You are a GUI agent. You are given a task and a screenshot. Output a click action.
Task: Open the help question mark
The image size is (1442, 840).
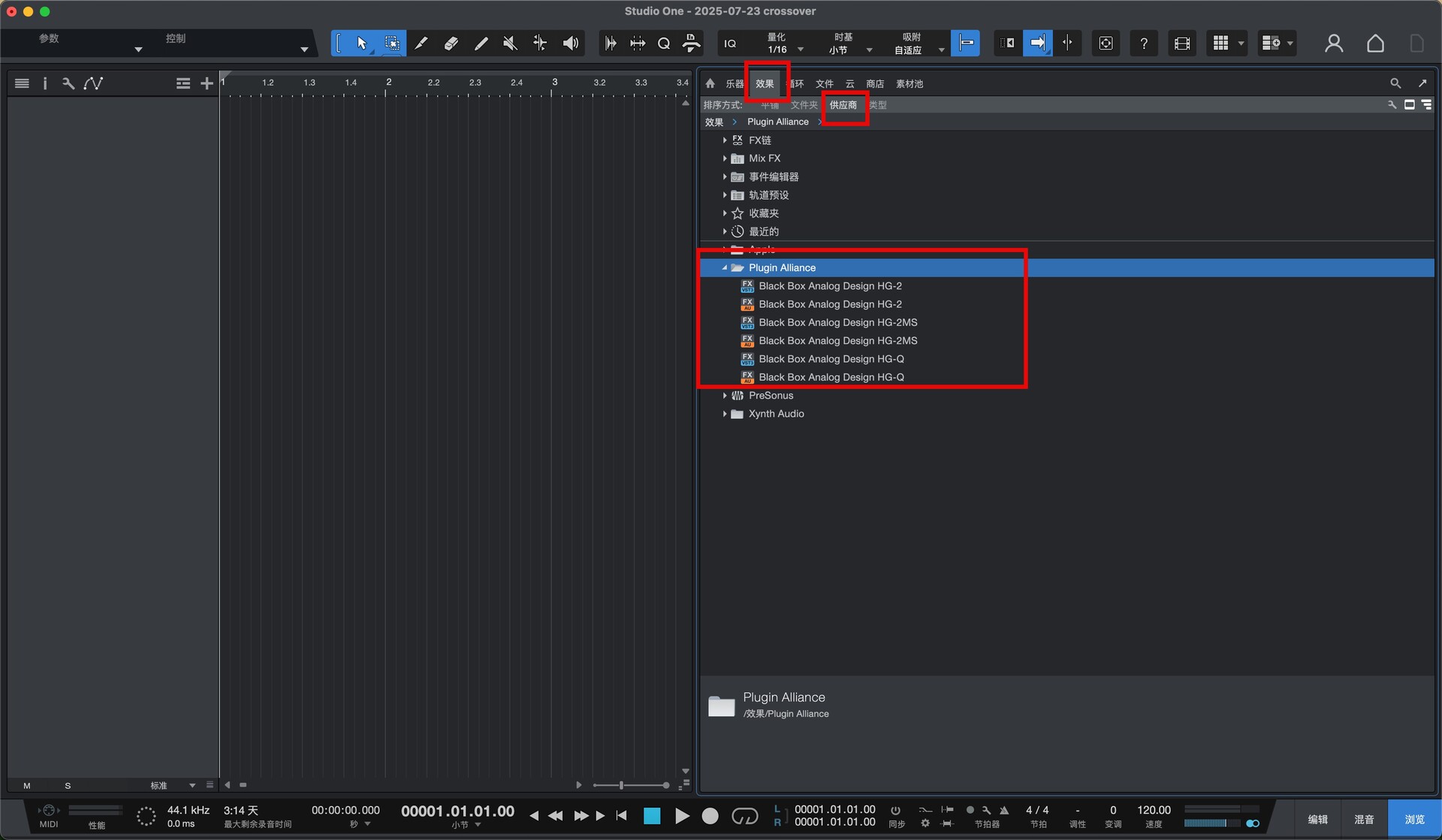pos(1144,44)
